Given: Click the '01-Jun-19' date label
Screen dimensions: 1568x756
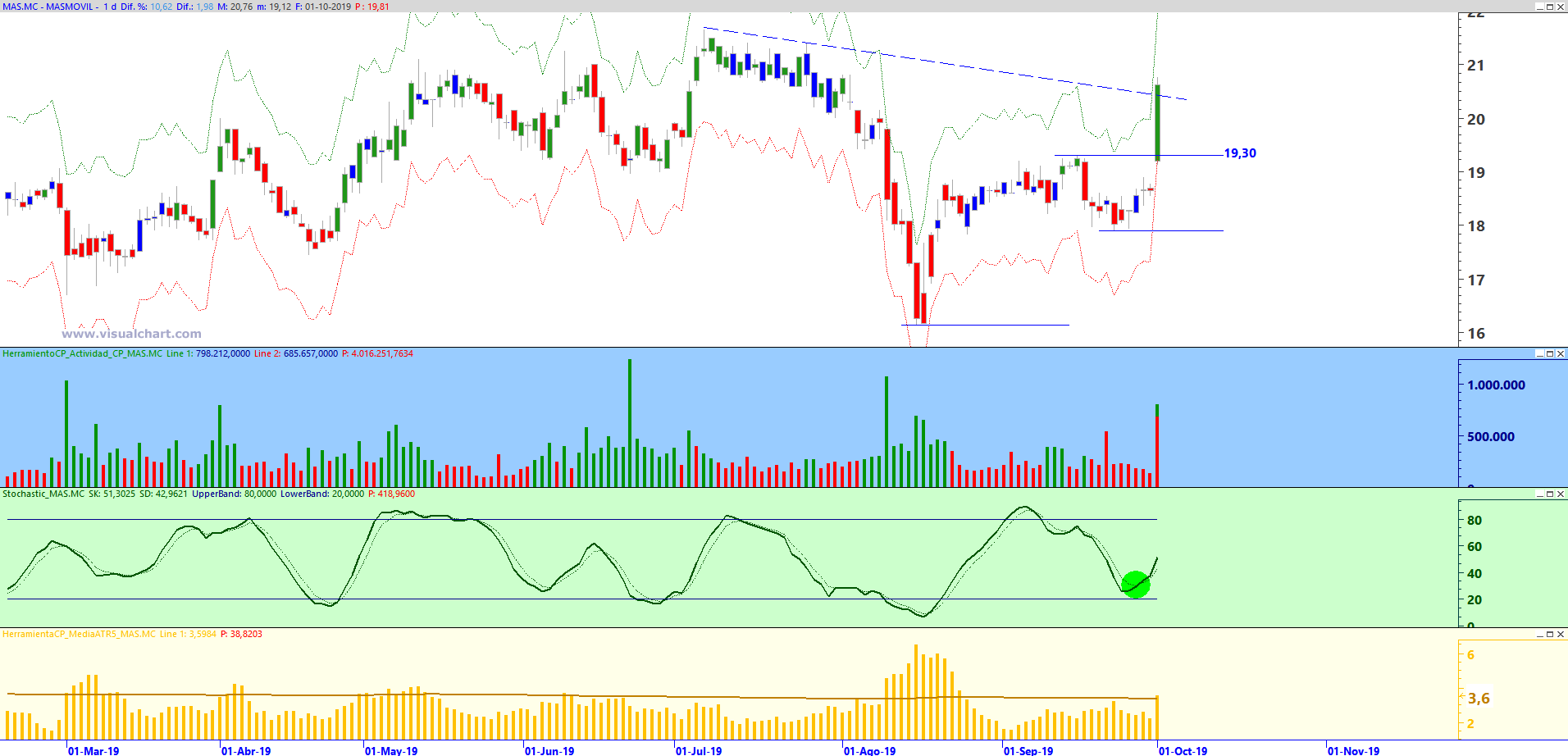Looking at the screenshot, I should [x=549, y=750].
